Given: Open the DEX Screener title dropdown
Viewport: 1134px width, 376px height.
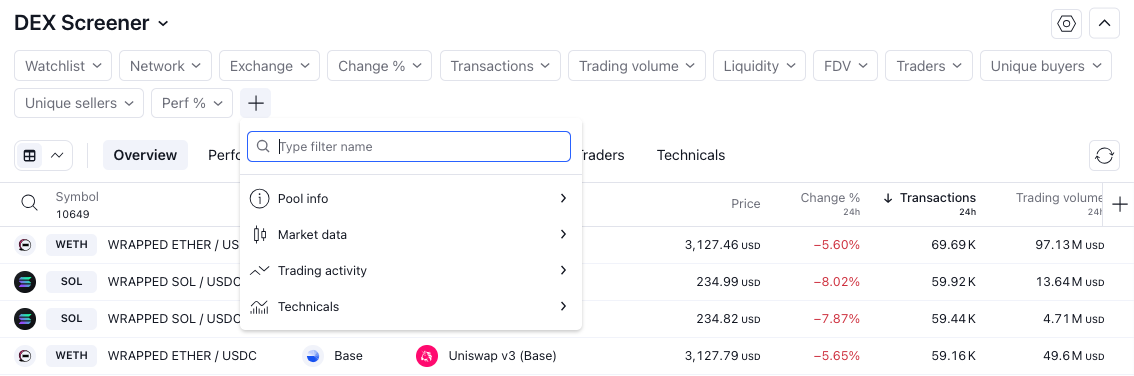Looking at the screenshot, I should (91, 23).
